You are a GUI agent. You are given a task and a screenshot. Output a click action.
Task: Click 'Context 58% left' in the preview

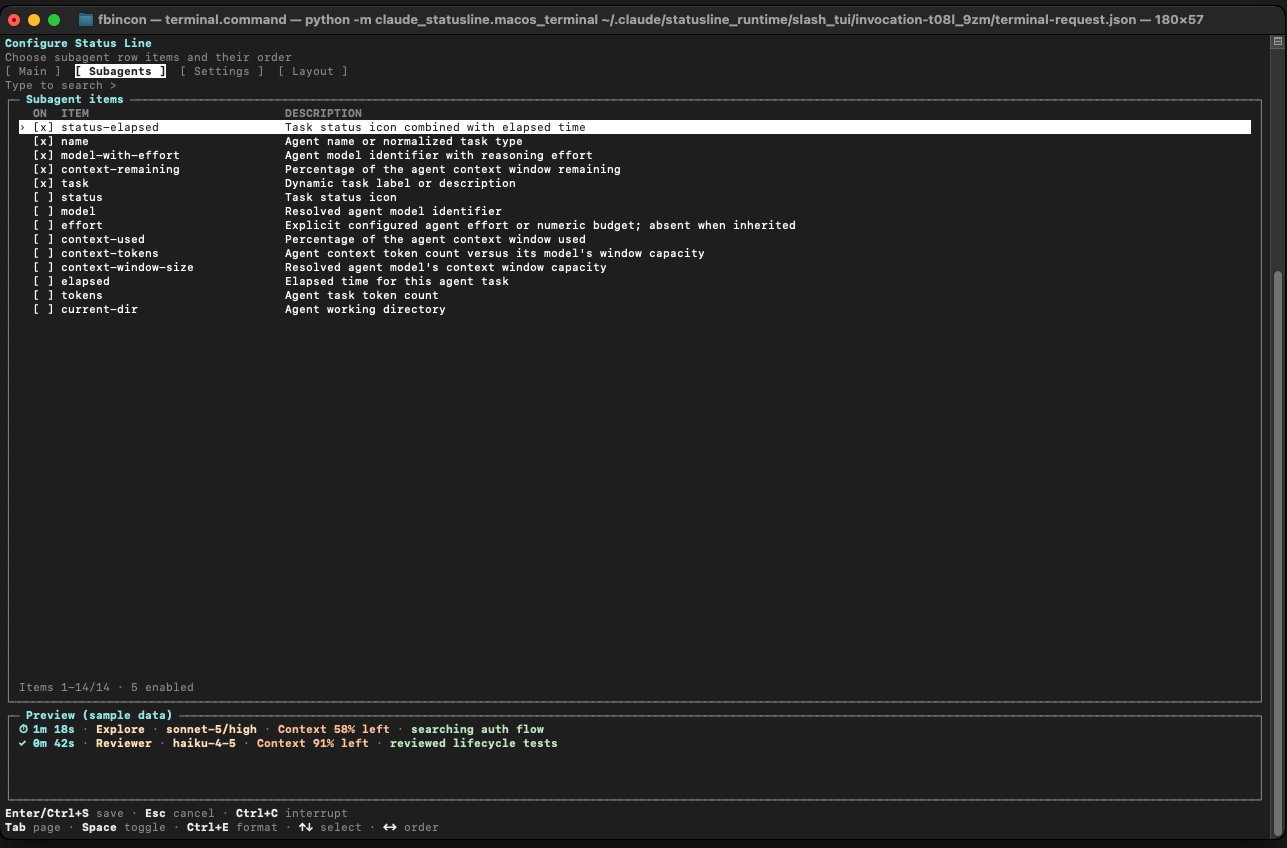[334, 730]
